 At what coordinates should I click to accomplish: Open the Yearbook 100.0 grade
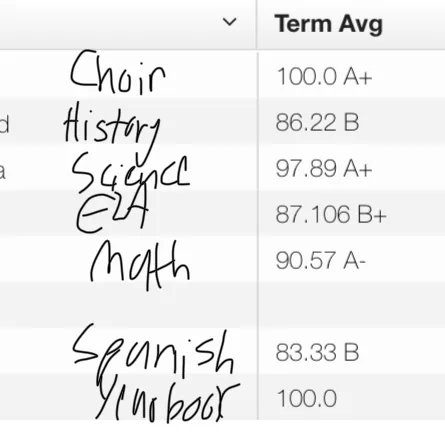coord(307,398)
